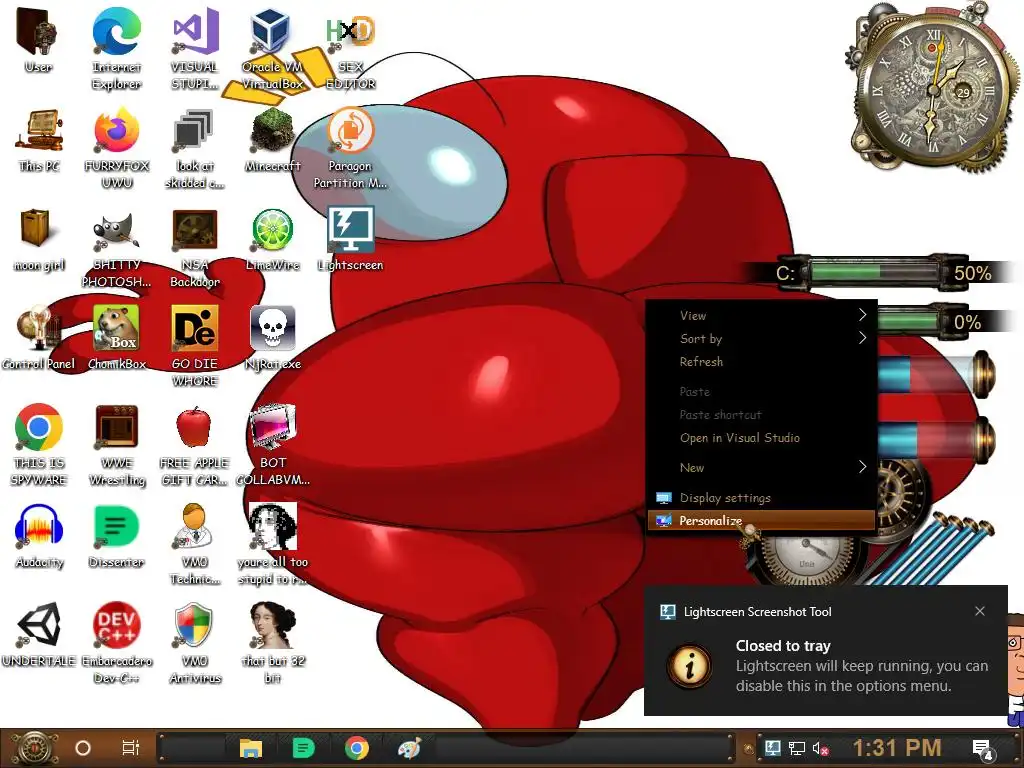Open the Action Center notifications icon
The width and height of the screenshot is (1024, 768).
point(982,750)
